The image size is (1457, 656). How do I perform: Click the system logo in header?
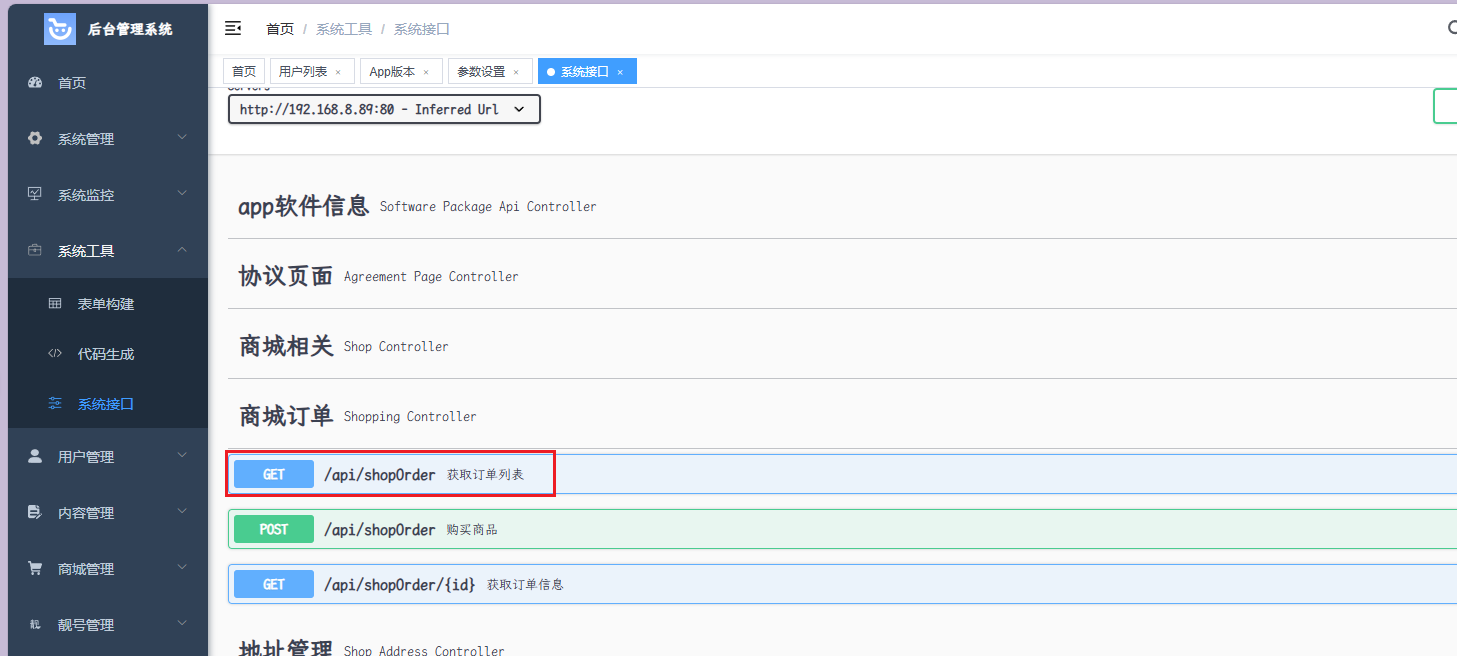click(60, 29)
